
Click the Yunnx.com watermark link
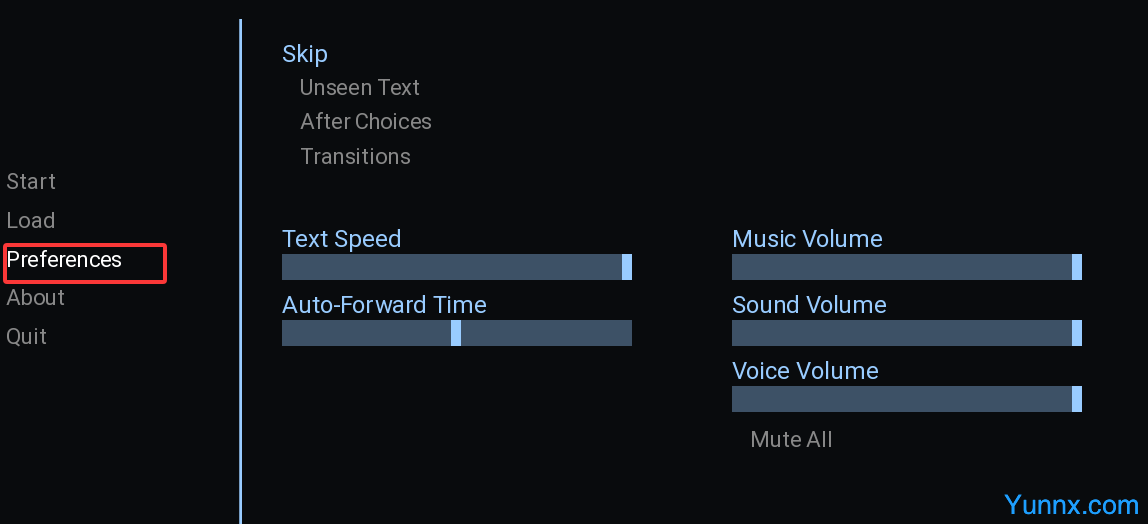point(1071,505)
